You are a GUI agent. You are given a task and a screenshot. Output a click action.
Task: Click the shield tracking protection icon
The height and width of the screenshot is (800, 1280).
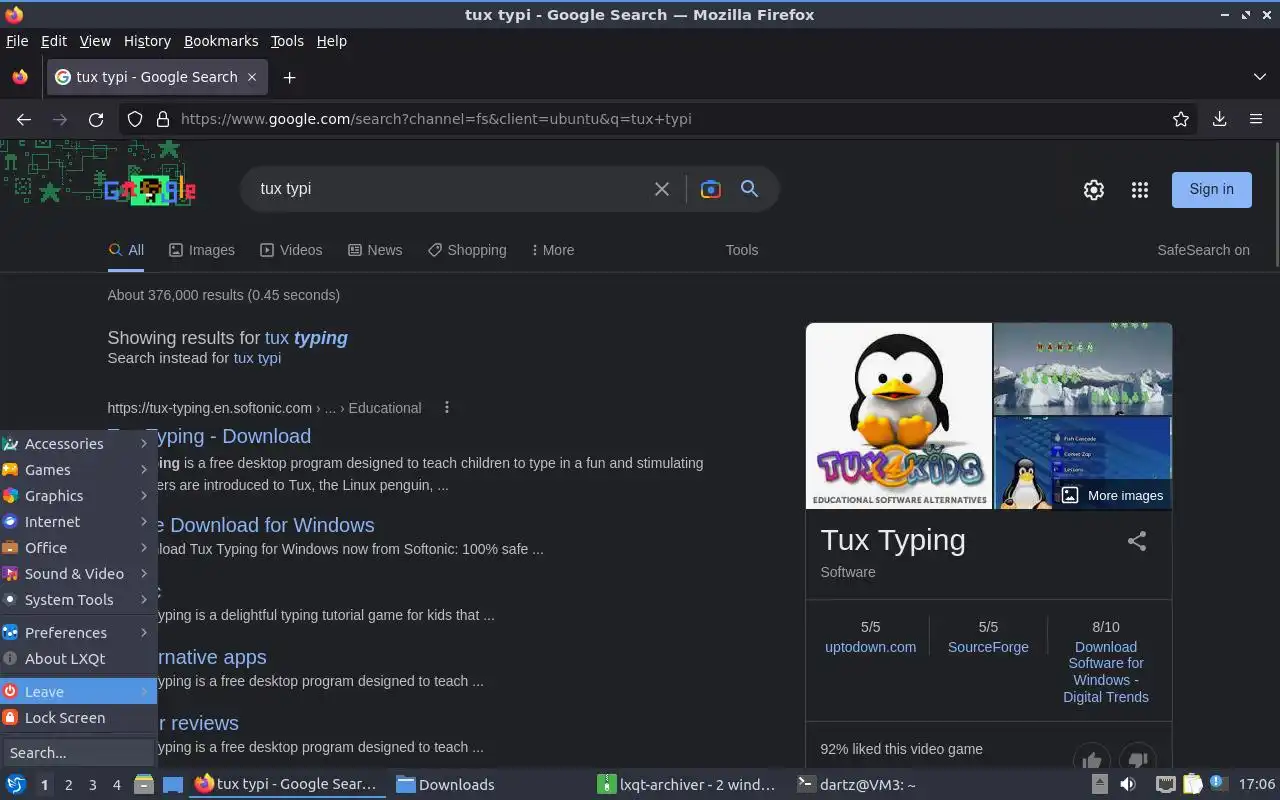(x=135, y=119)
